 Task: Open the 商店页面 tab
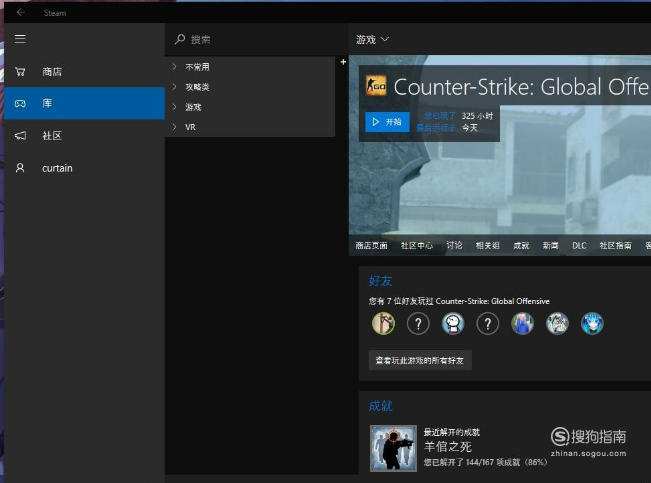pyautogui.click(x=371, y=245)
